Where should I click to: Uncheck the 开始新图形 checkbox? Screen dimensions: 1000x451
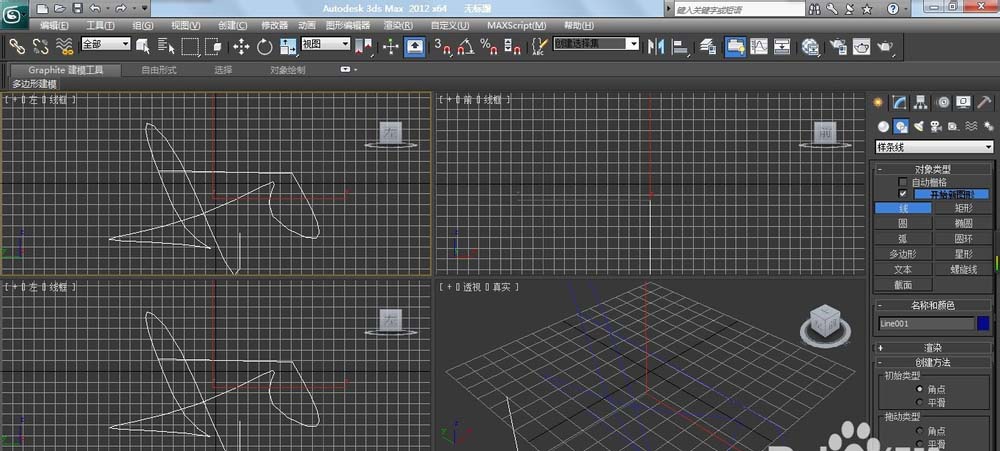click(x=903, y=194)
